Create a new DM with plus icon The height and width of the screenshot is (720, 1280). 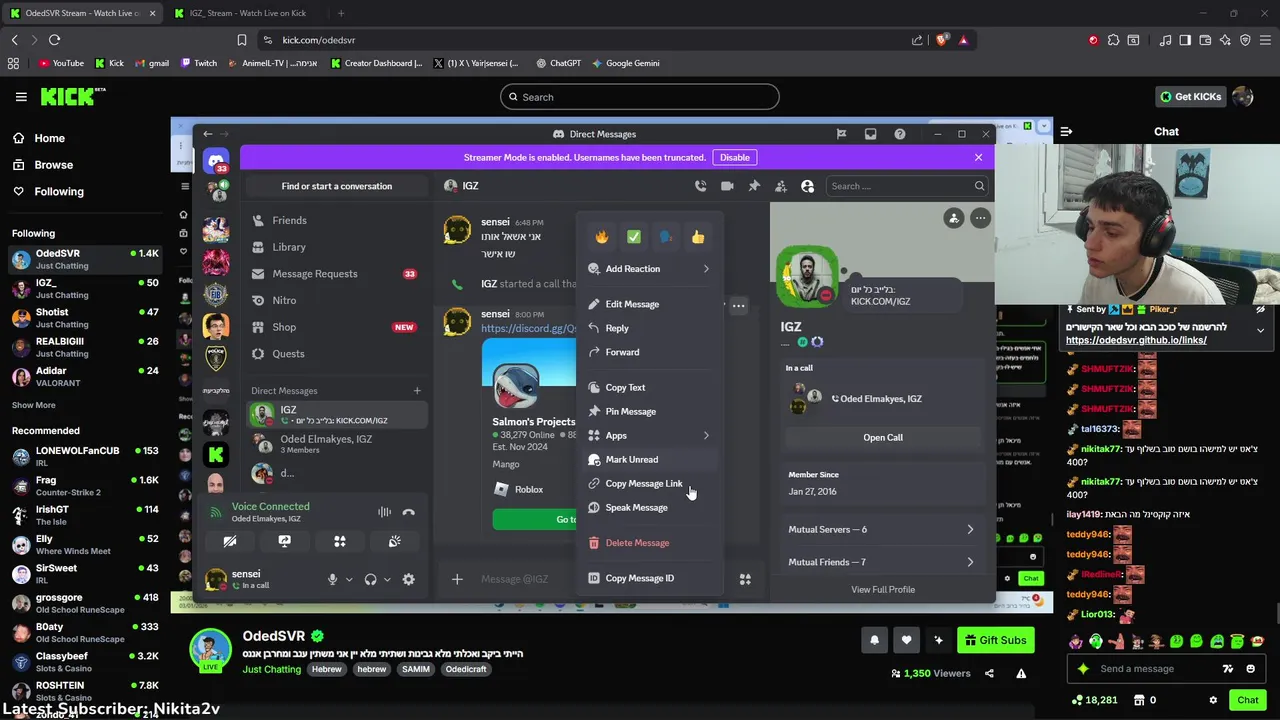click(x=417, y=391)
